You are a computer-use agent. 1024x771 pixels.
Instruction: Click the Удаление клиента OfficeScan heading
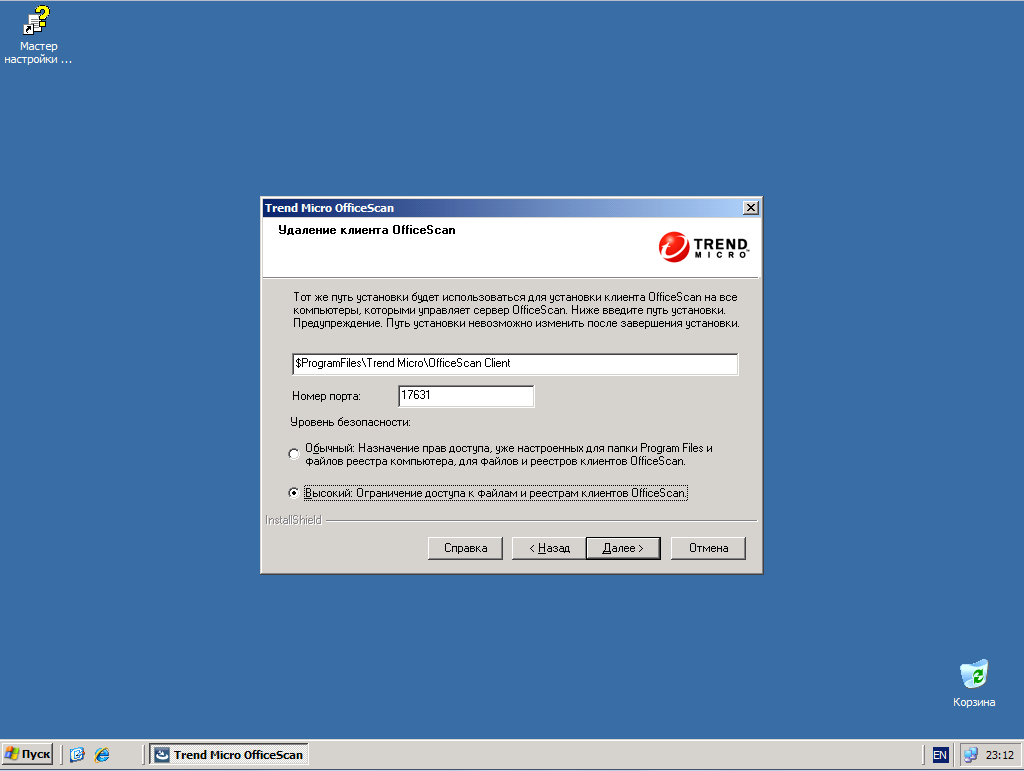[367, 230]
